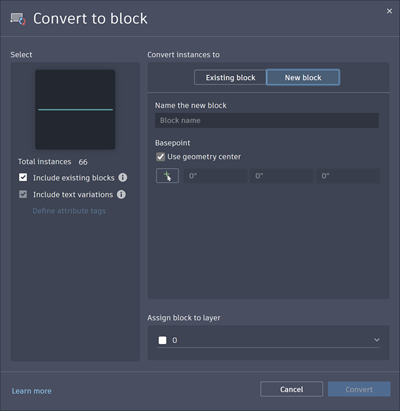Close the Convert to block dialog
Viewport: 400px width, 411px height.
tap(389, 11)
